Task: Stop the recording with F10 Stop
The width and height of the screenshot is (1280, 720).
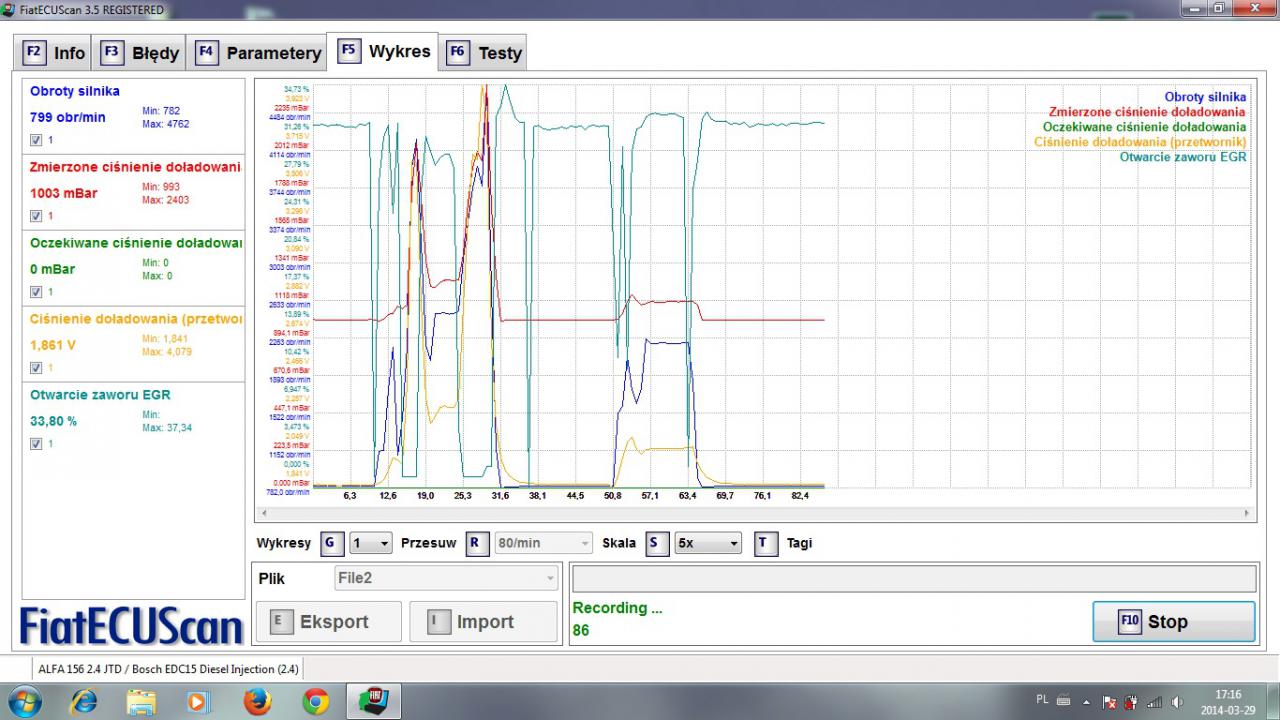Action: point(1173,621)
